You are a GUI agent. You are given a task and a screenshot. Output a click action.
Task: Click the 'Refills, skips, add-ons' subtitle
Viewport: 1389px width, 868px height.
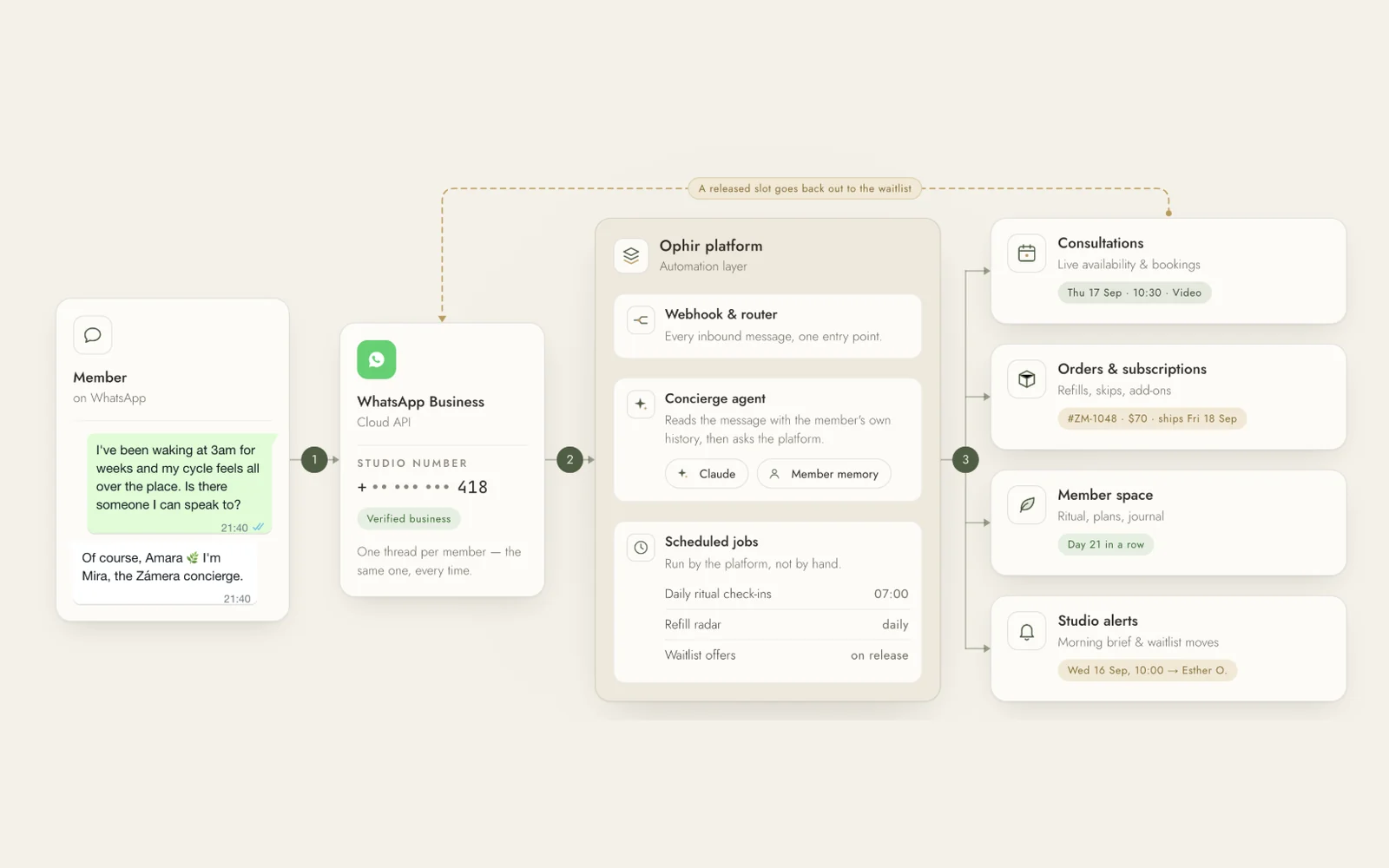[x=1114, y=391]
